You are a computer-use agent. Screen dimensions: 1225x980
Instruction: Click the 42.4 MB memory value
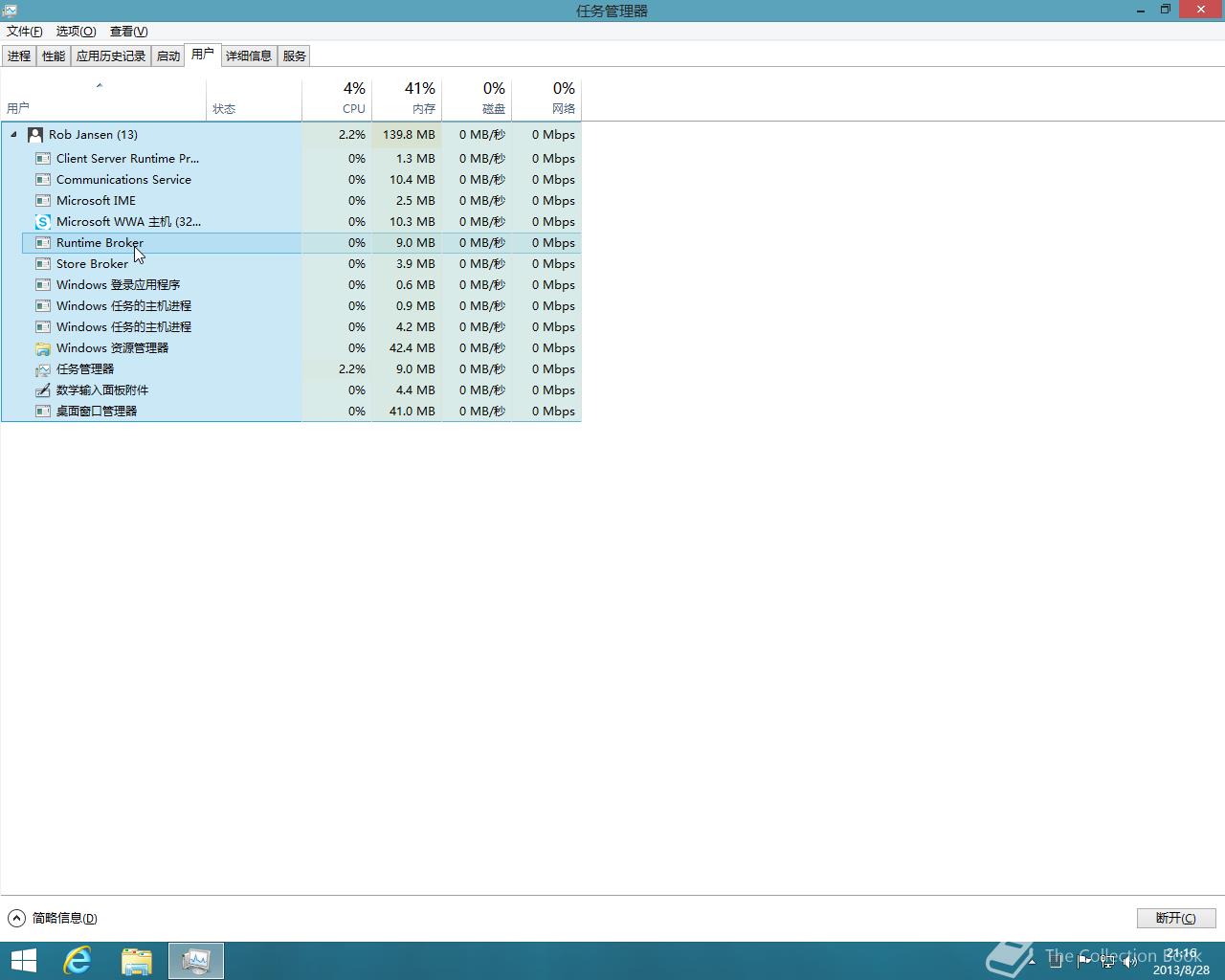412,348
